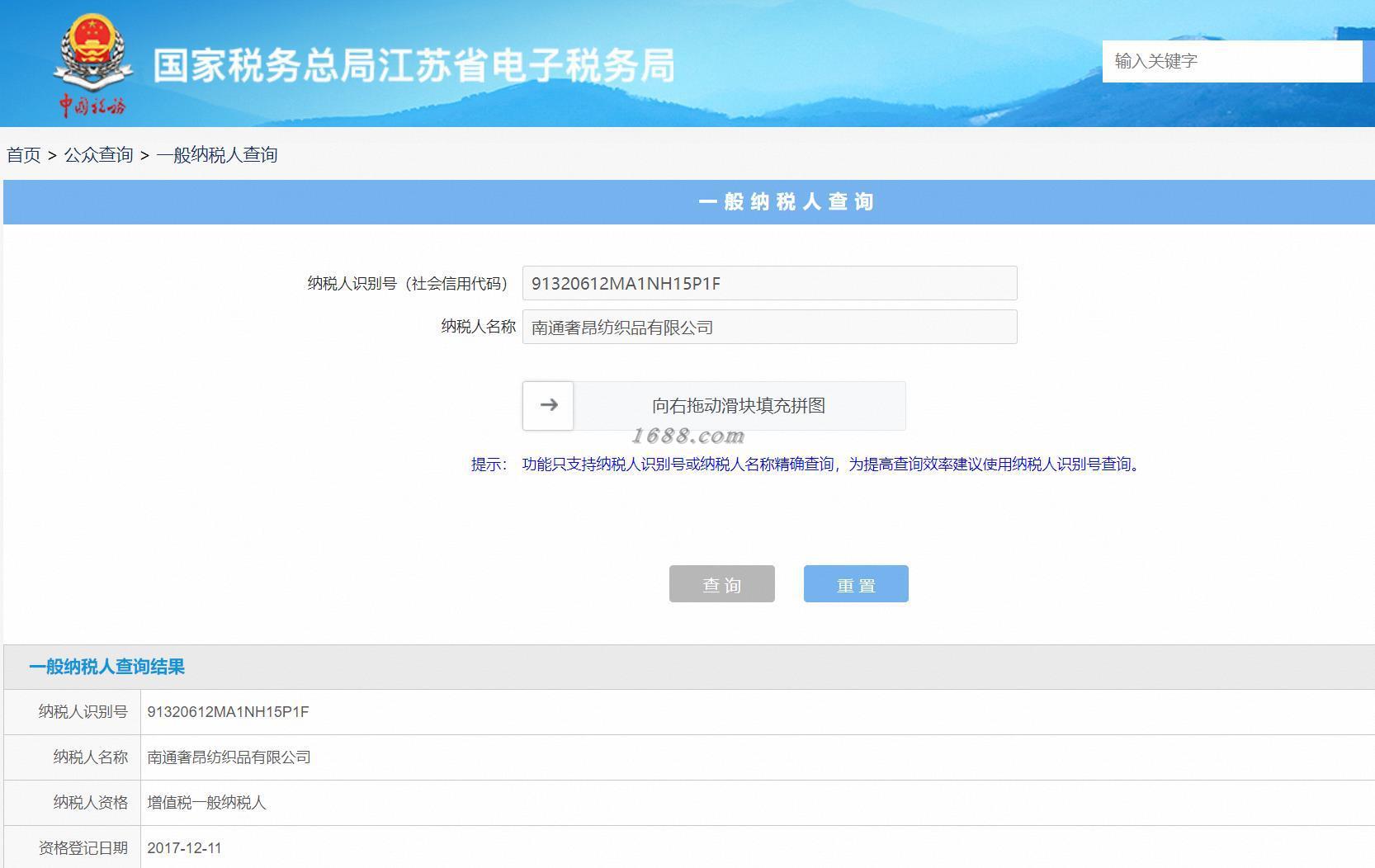Go to 首页 in the breadcrumb

tap(24, 155)
